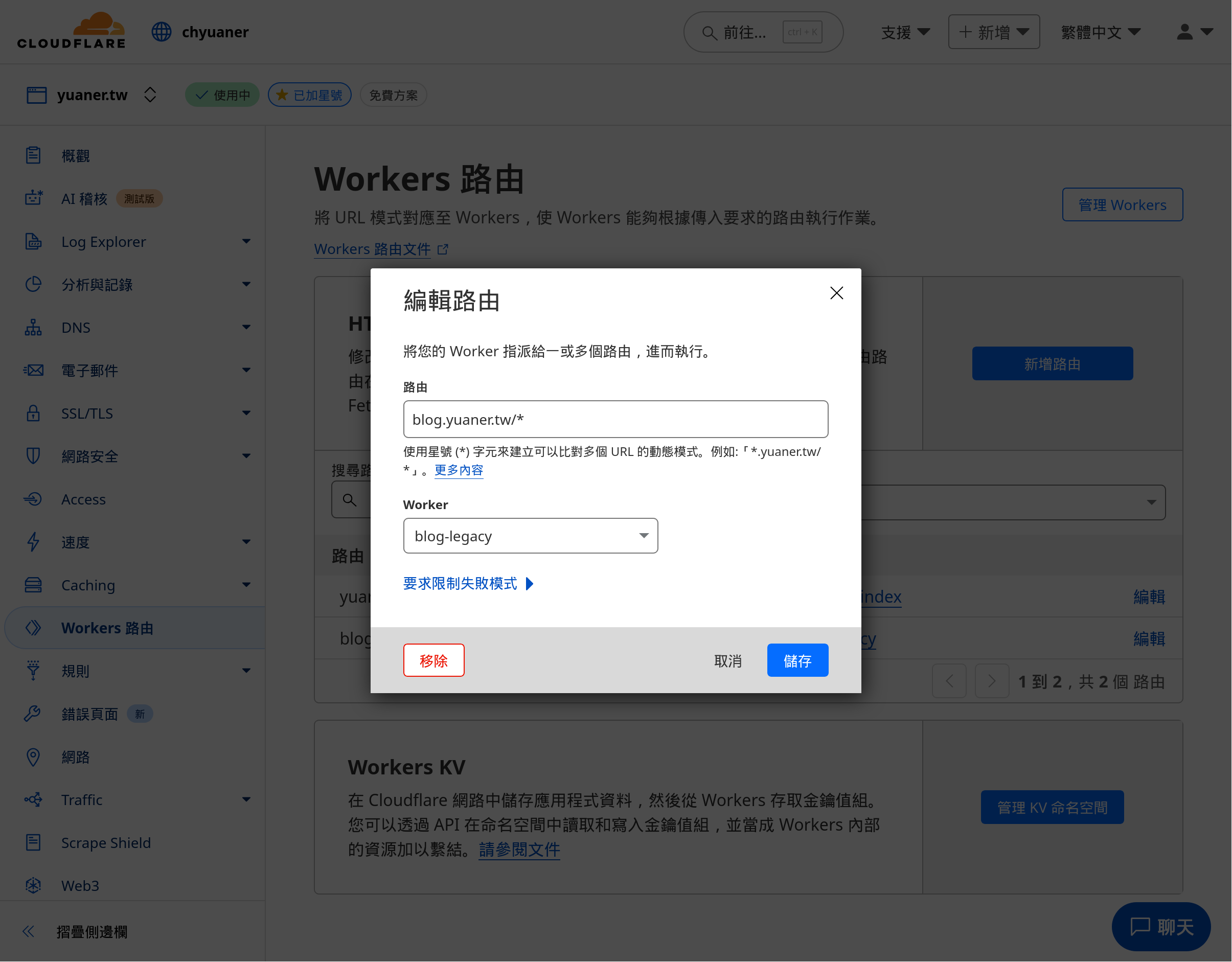This screenshot has width=1232, height=962.
Task: Open the yuaner.tw domain switcher arrows
Action: tap(150, 95)
